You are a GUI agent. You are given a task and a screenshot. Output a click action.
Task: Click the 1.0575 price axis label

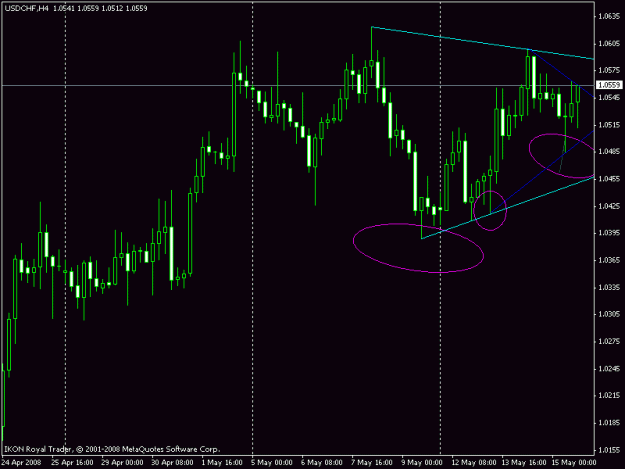(x=609, y=70)
